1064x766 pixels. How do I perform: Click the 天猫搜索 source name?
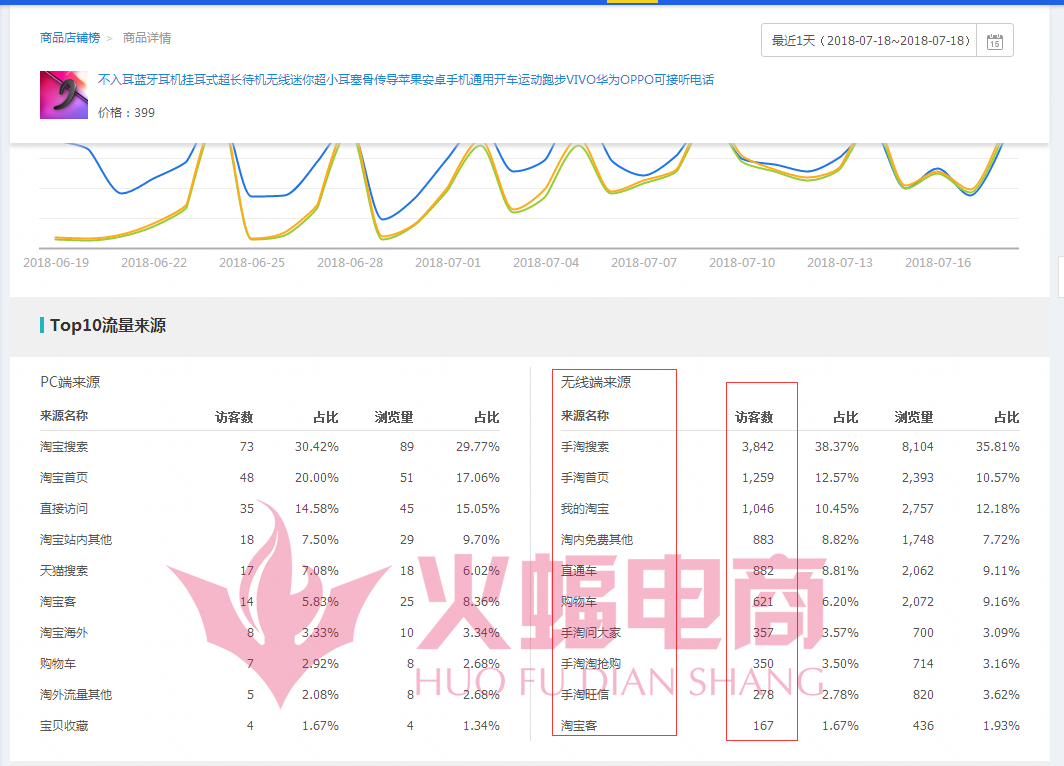(x=64, y=571)
